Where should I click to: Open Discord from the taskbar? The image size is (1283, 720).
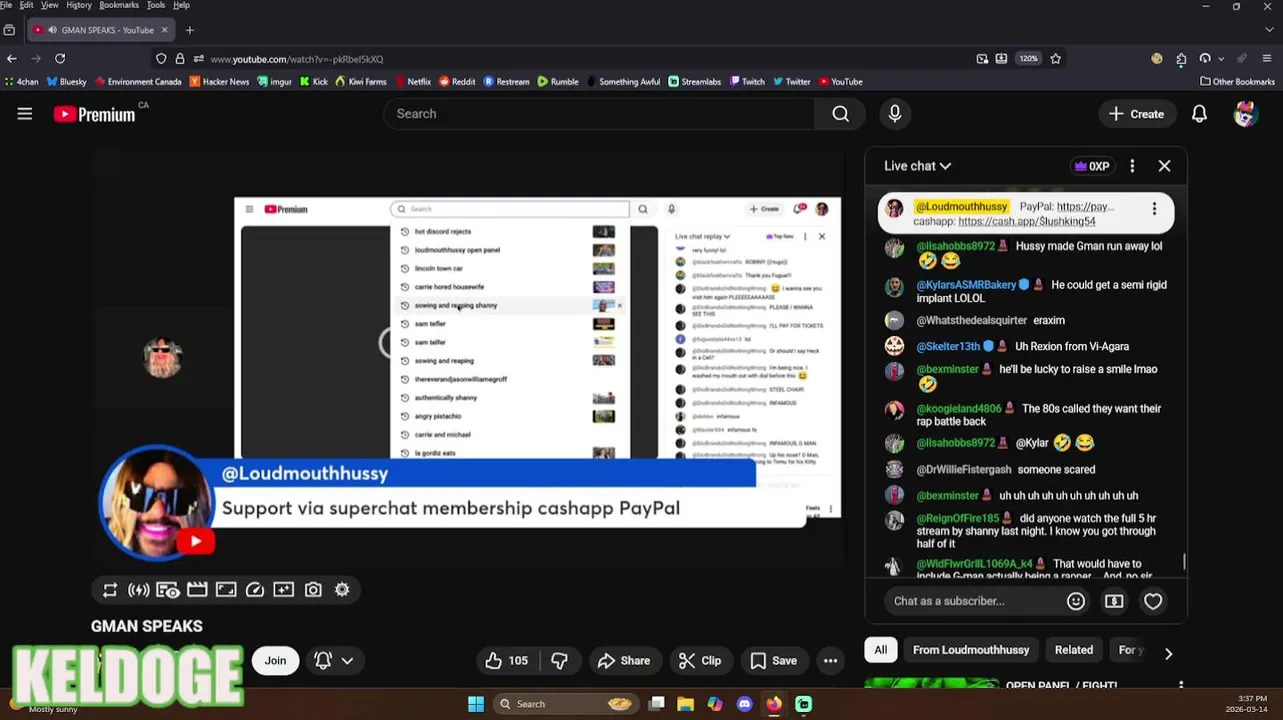[744, 704]
